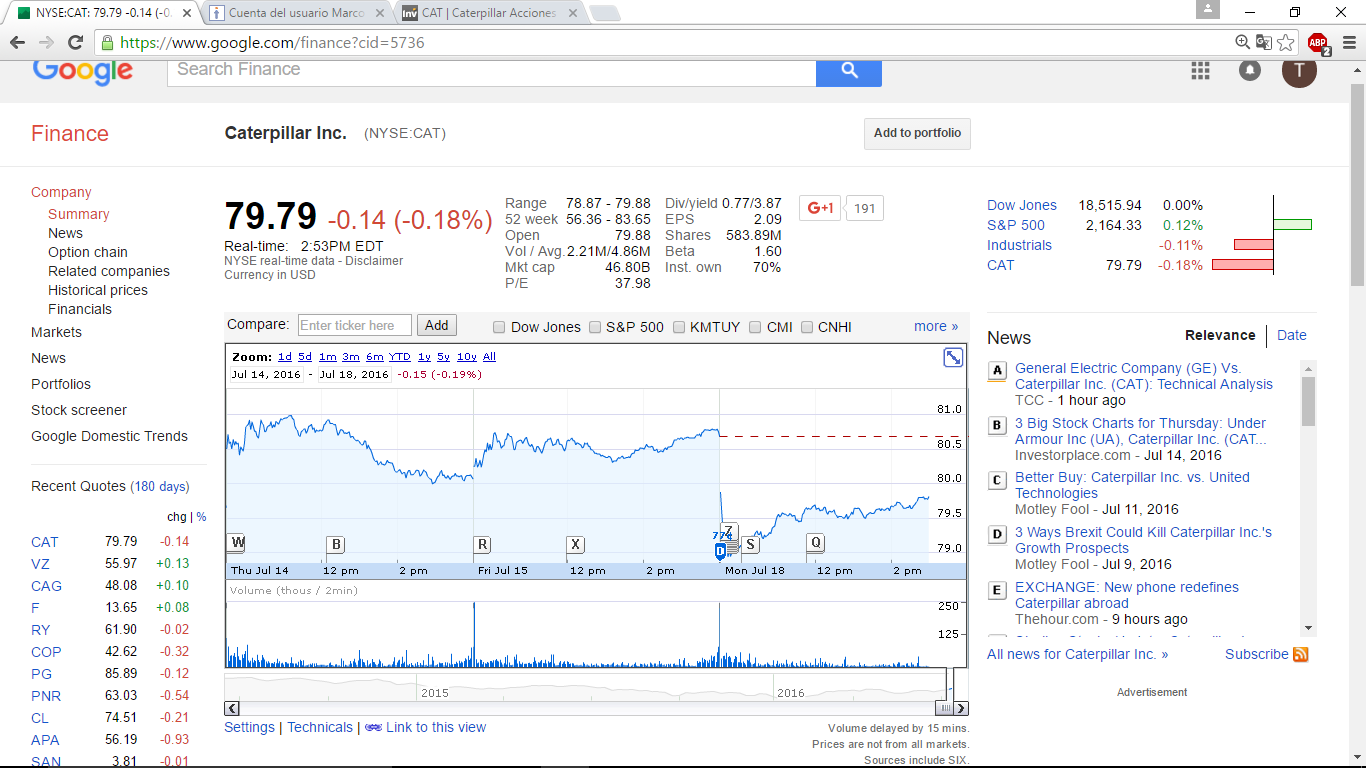Open All news for Caterpillar Inc. link
The image size is (1366, 768).
[x=1077, y=654]
